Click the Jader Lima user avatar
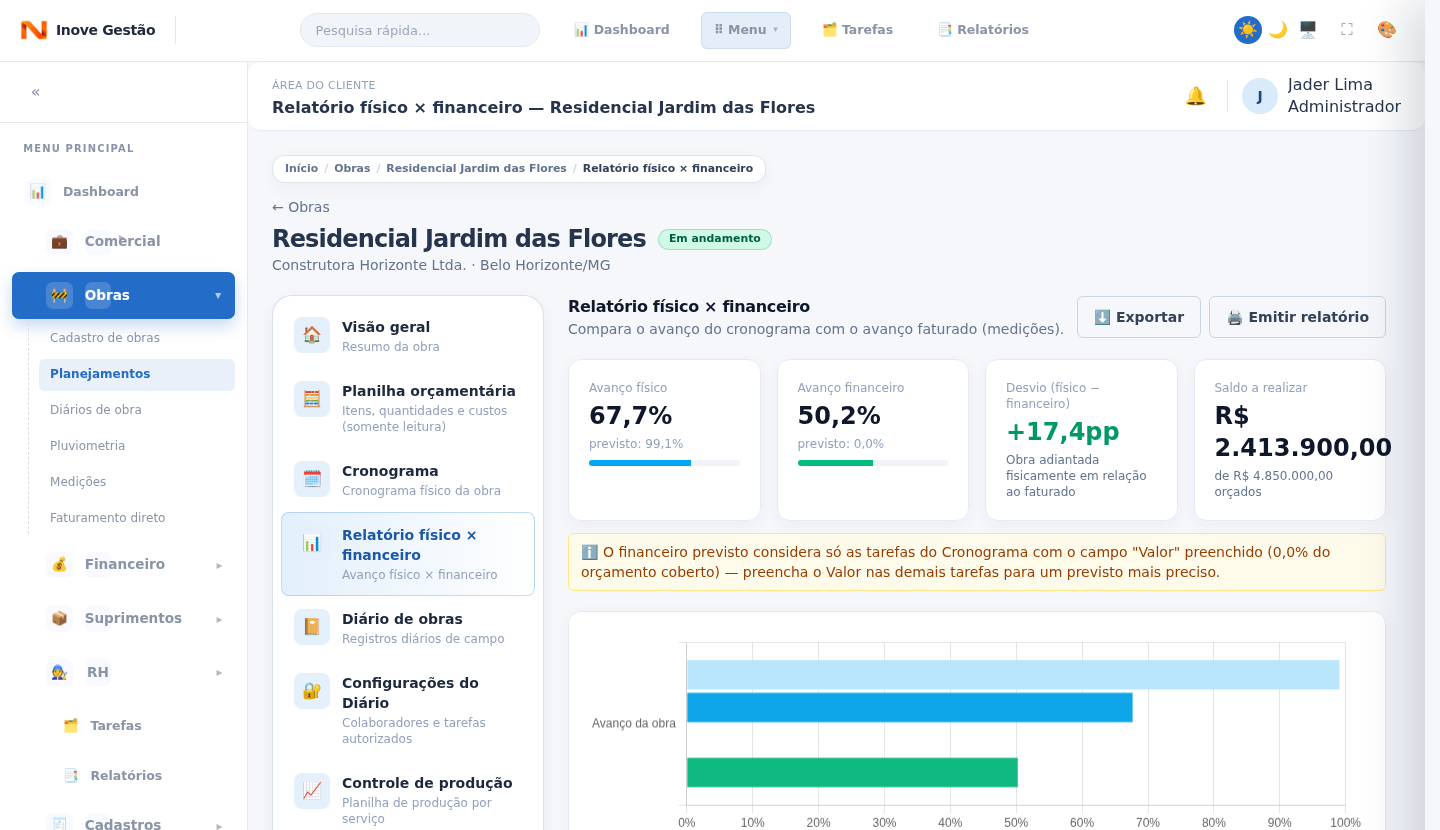The width and height of the screenshot is (1440, 830). pyautogui.click(x=1260, y=96)
